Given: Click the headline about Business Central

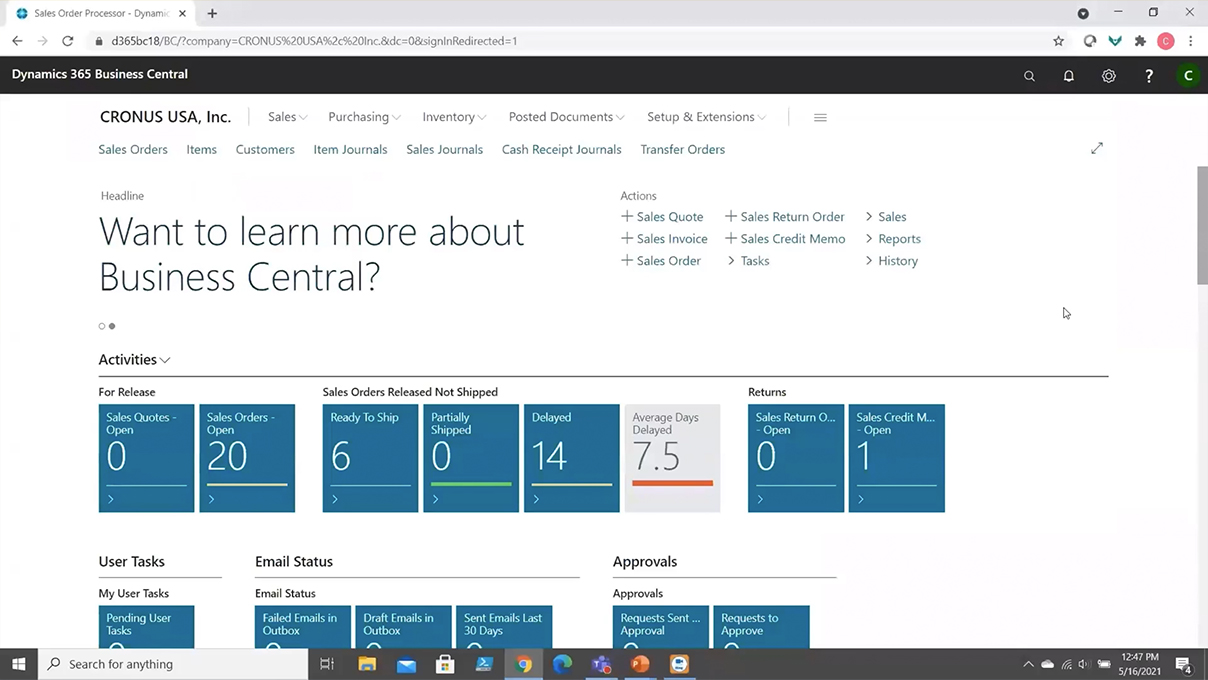Looking at the screenshot, I should pos(312,254).
